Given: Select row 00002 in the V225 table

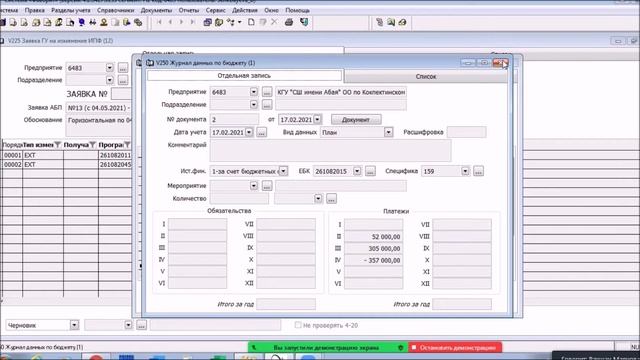Looking at the screenshot, I should [67, 164].
